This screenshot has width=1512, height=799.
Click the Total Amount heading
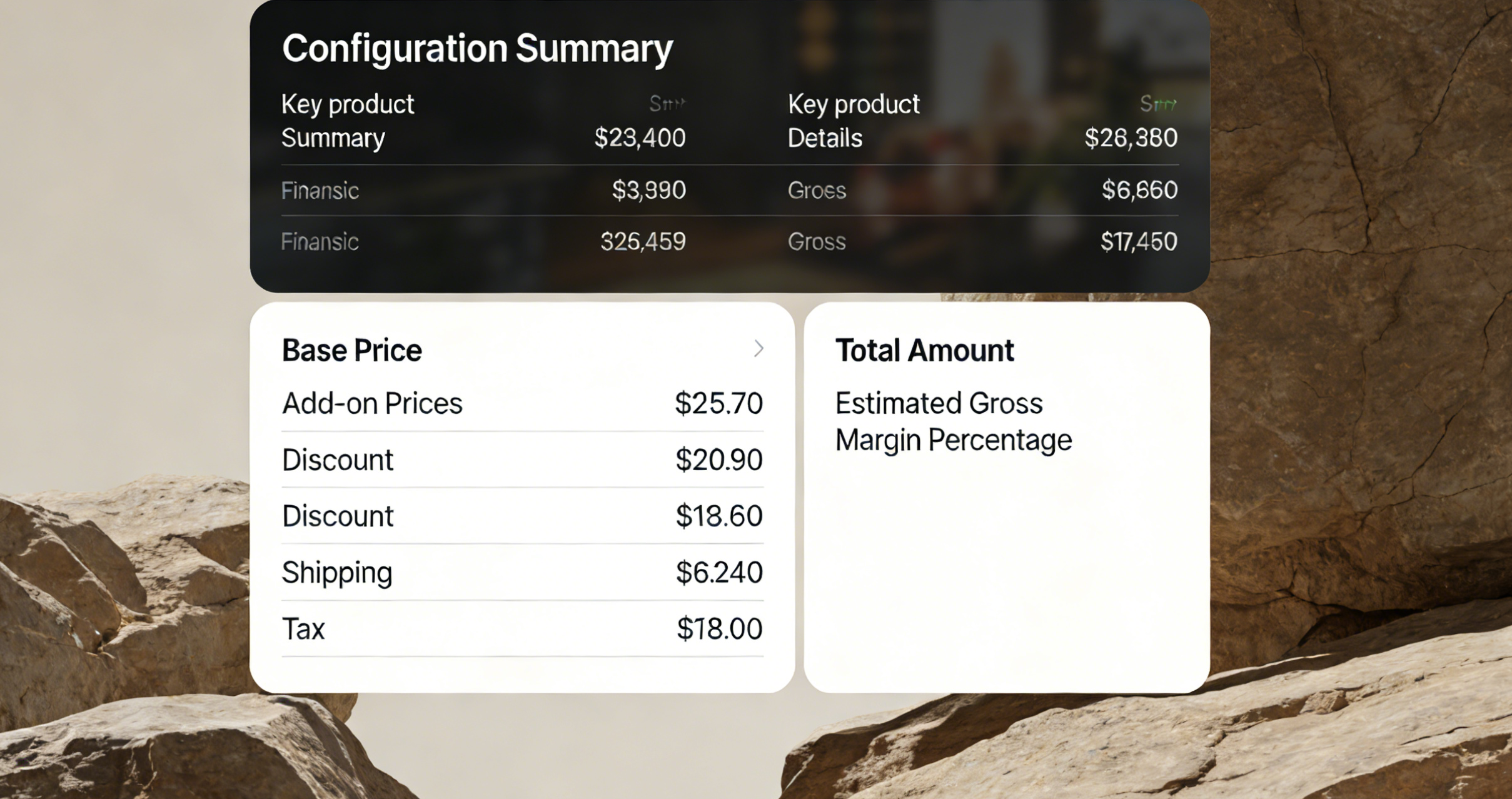click(x=924, y=350)
